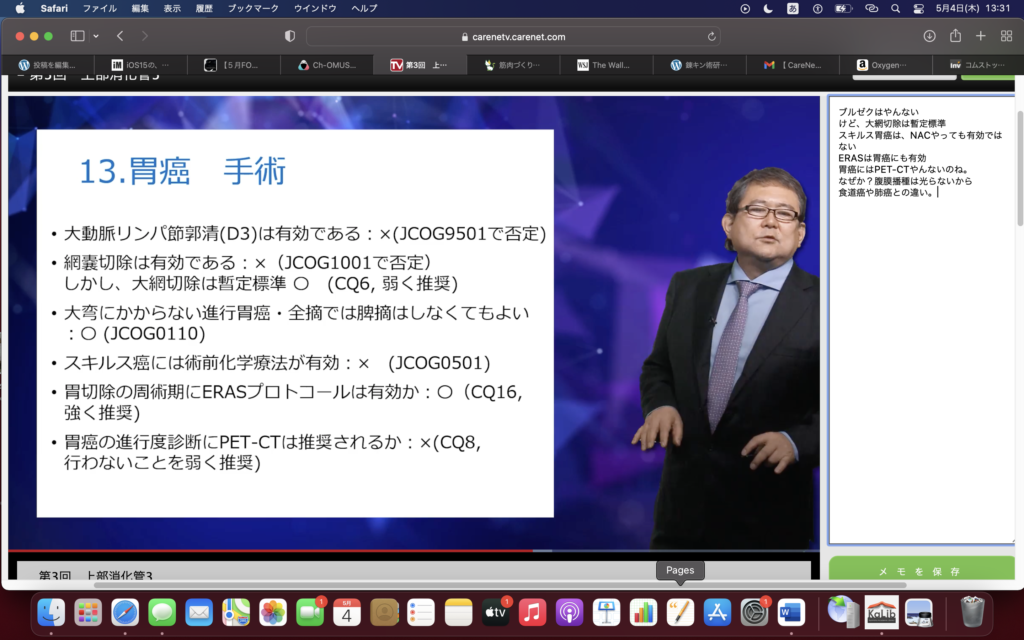The width and height of the screenshot is (1024, 640).
Task: Toggle macOS Control Center in menu bar
Action: coord(919,8)
